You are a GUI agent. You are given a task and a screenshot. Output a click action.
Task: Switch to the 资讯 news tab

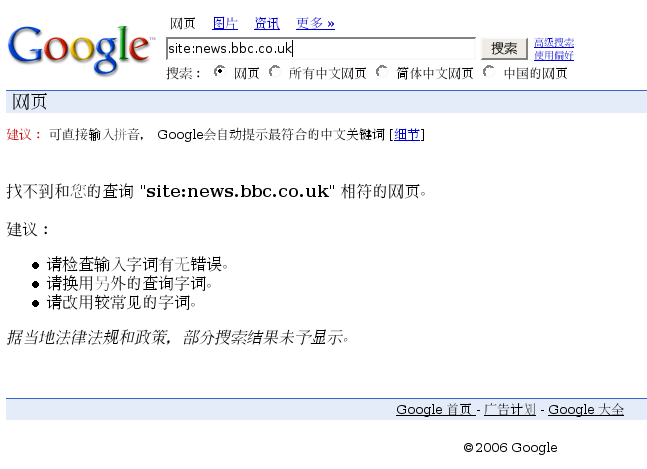pyautogui.click(x=267, y=23)
